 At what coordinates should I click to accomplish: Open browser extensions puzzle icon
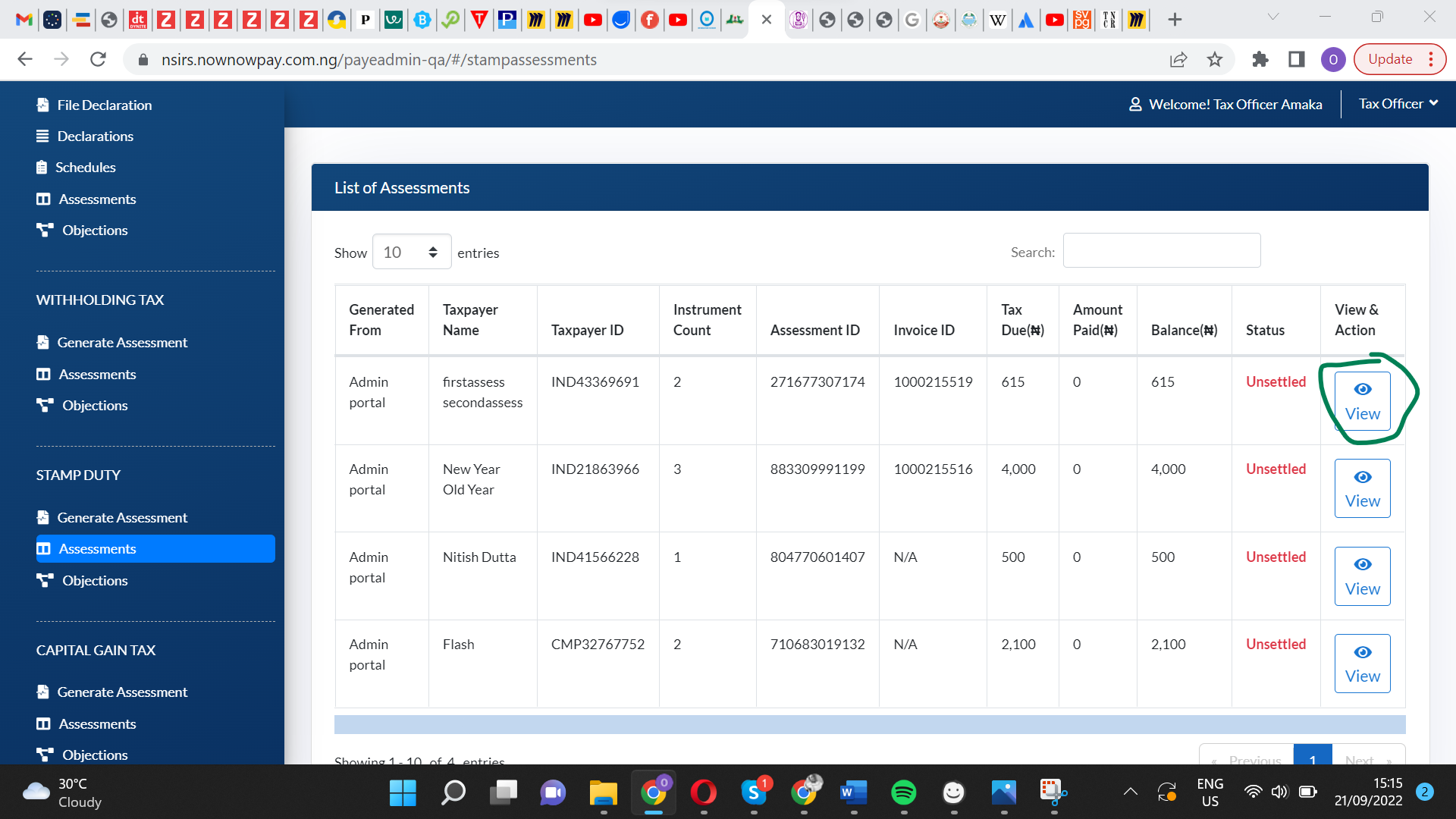(1260, 59)
